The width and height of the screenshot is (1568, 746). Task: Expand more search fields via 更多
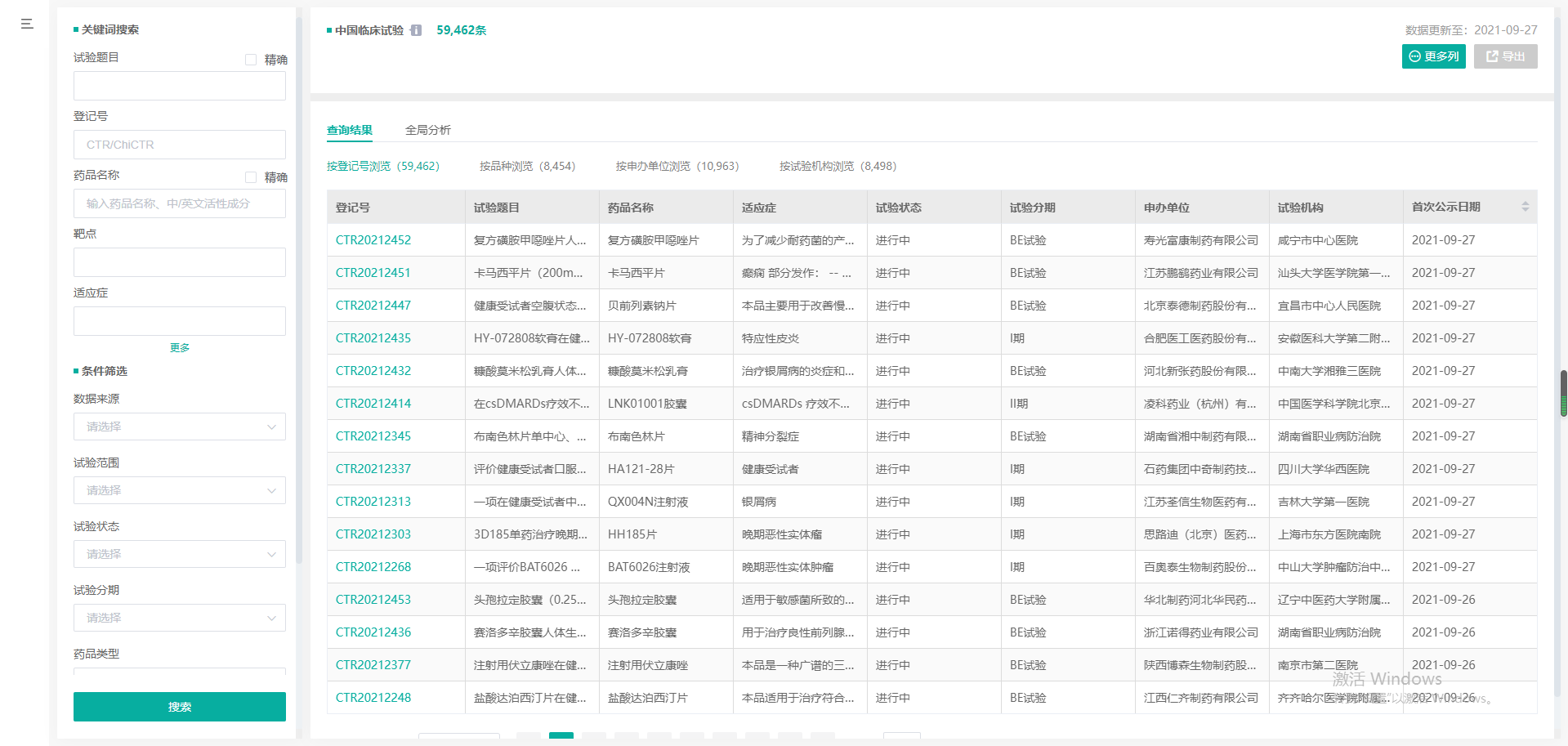pyautogui.click(x=180, y=347)
